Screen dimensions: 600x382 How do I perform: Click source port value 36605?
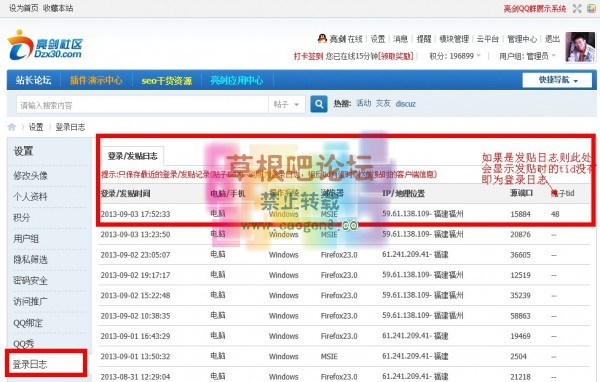[x=520, y=255]
